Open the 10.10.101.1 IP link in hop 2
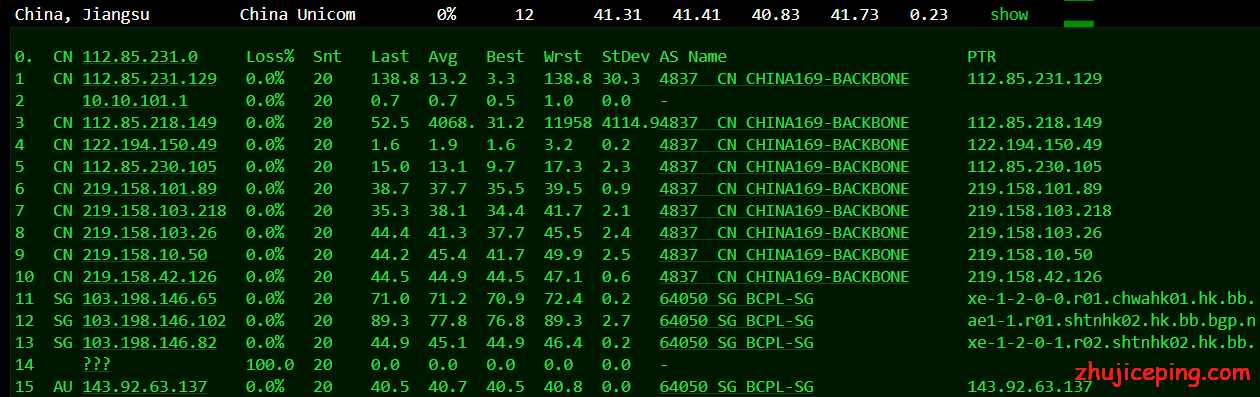Image resolution: width=1260 pixels, height=397 pixels. click(x=135, y=101)
